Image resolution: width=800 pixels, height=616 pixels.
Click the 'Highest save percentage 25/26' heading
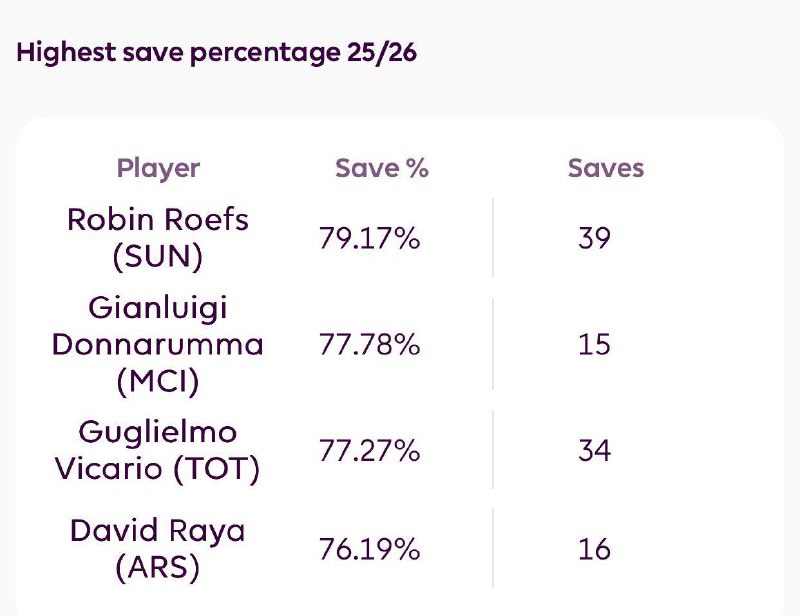click(x=216, y=53)
